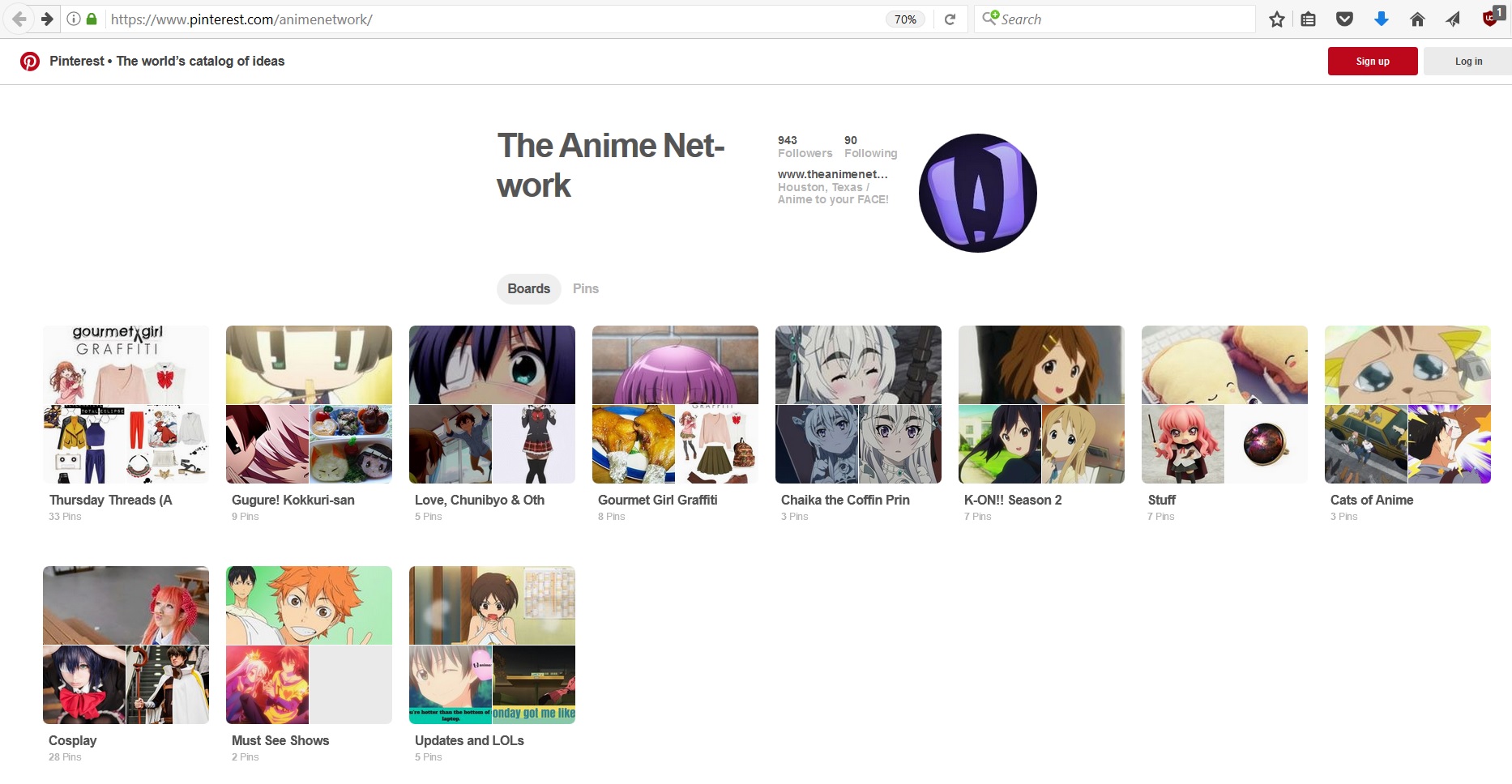View the 943 Followers count

coord(805,147)
